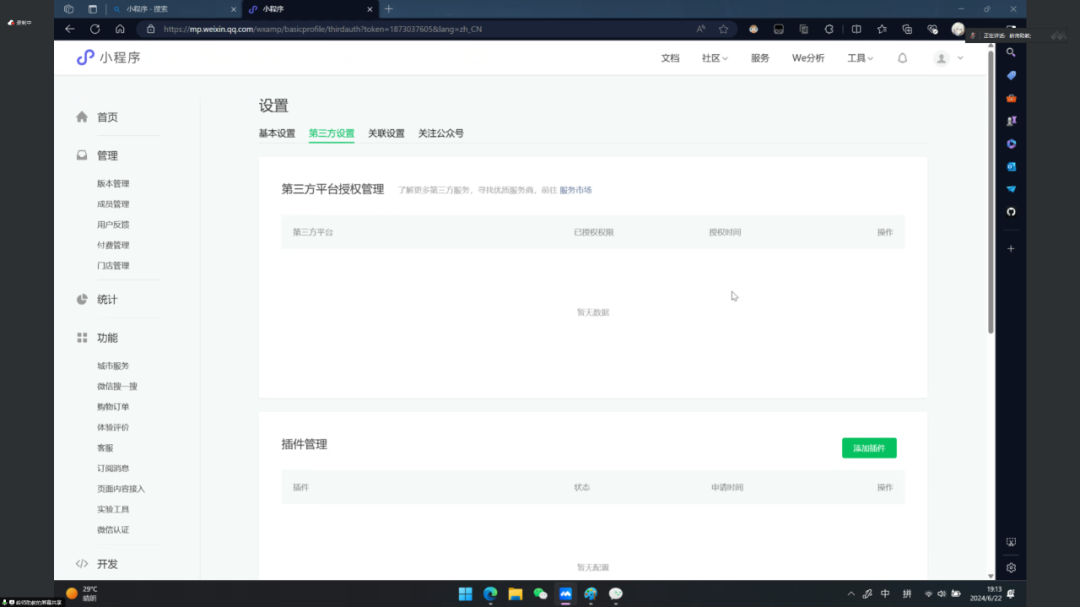1080x607 pixels.
Task: Expand the account dropdown chevron
Action: (960, 59)
